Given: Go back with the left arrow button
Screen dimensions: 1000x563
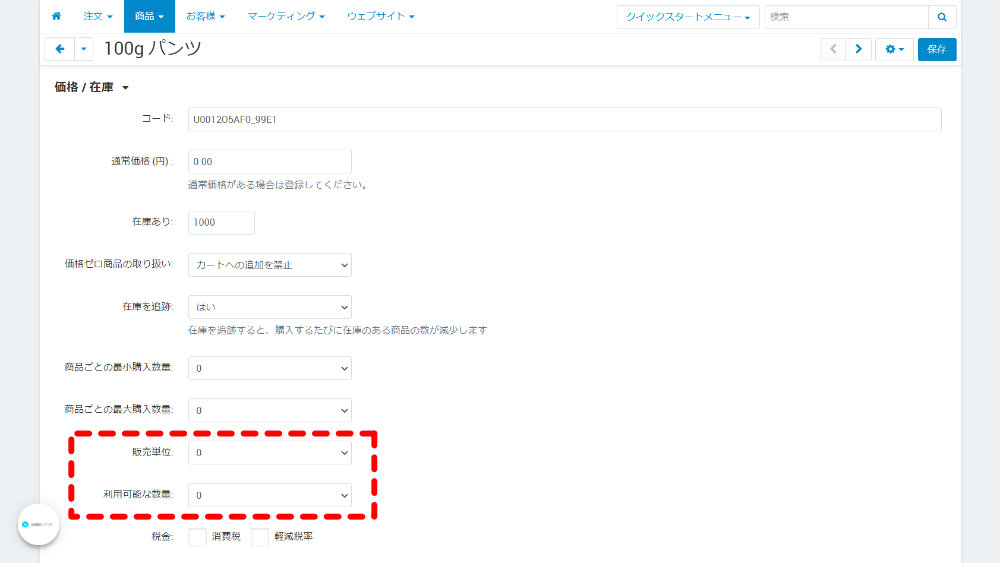Looking at the screenshot, I should (x=60, y=49).
